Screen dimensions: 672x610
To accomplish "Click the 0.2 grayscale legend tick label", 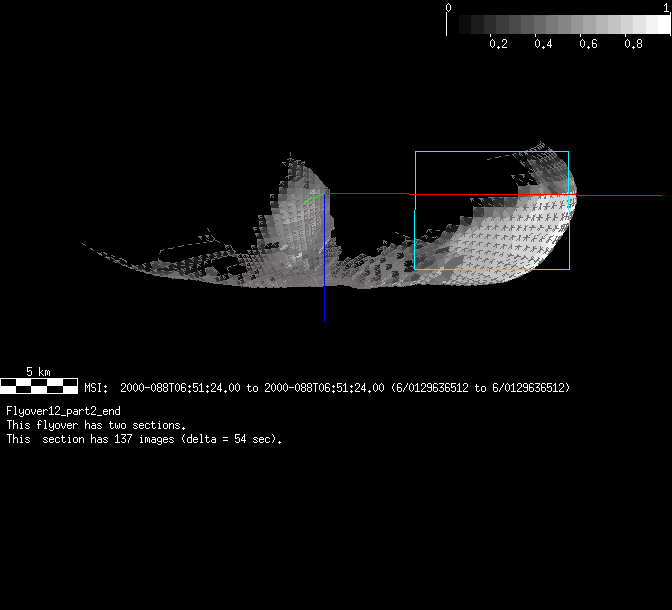I will click(x=498, y=44).
